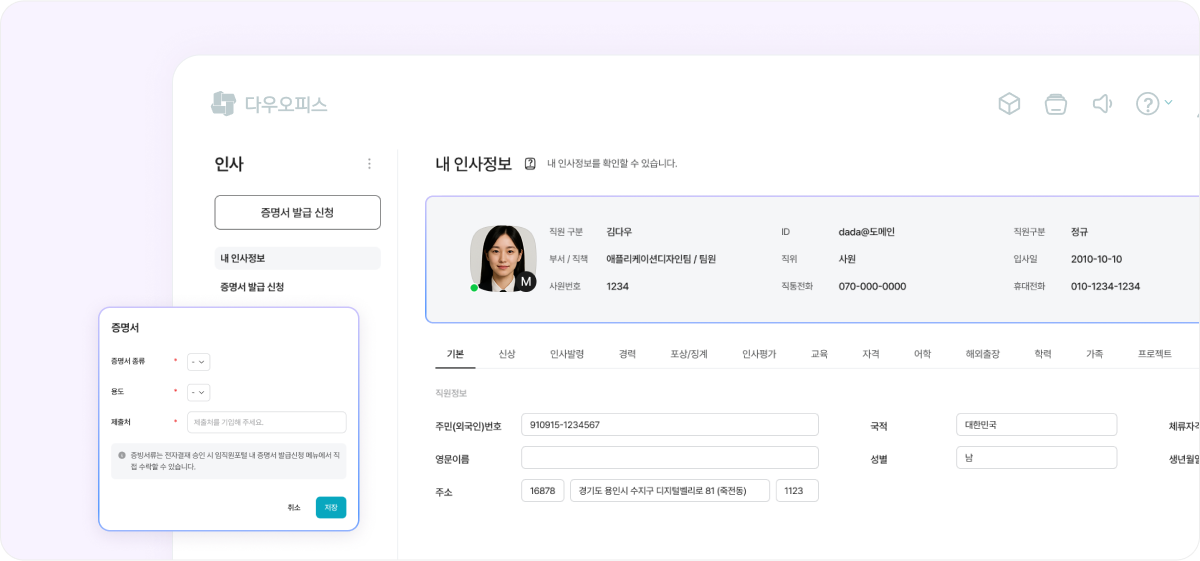Click the 직원구분 value 정규
The height and width of the screenshot is (561, 1200).
(1079, 232)
